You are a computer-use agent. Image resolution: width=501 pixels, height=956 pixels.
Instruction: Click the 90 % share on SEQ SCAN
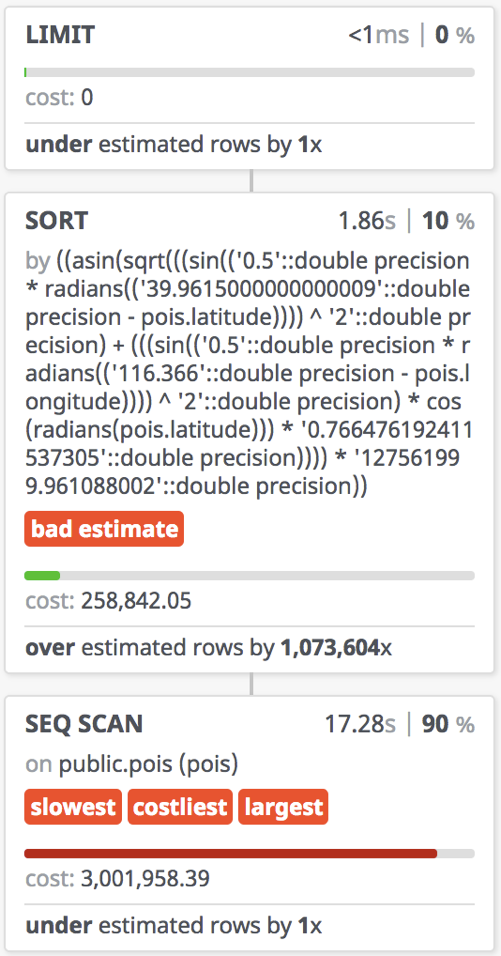coord(447,724)
